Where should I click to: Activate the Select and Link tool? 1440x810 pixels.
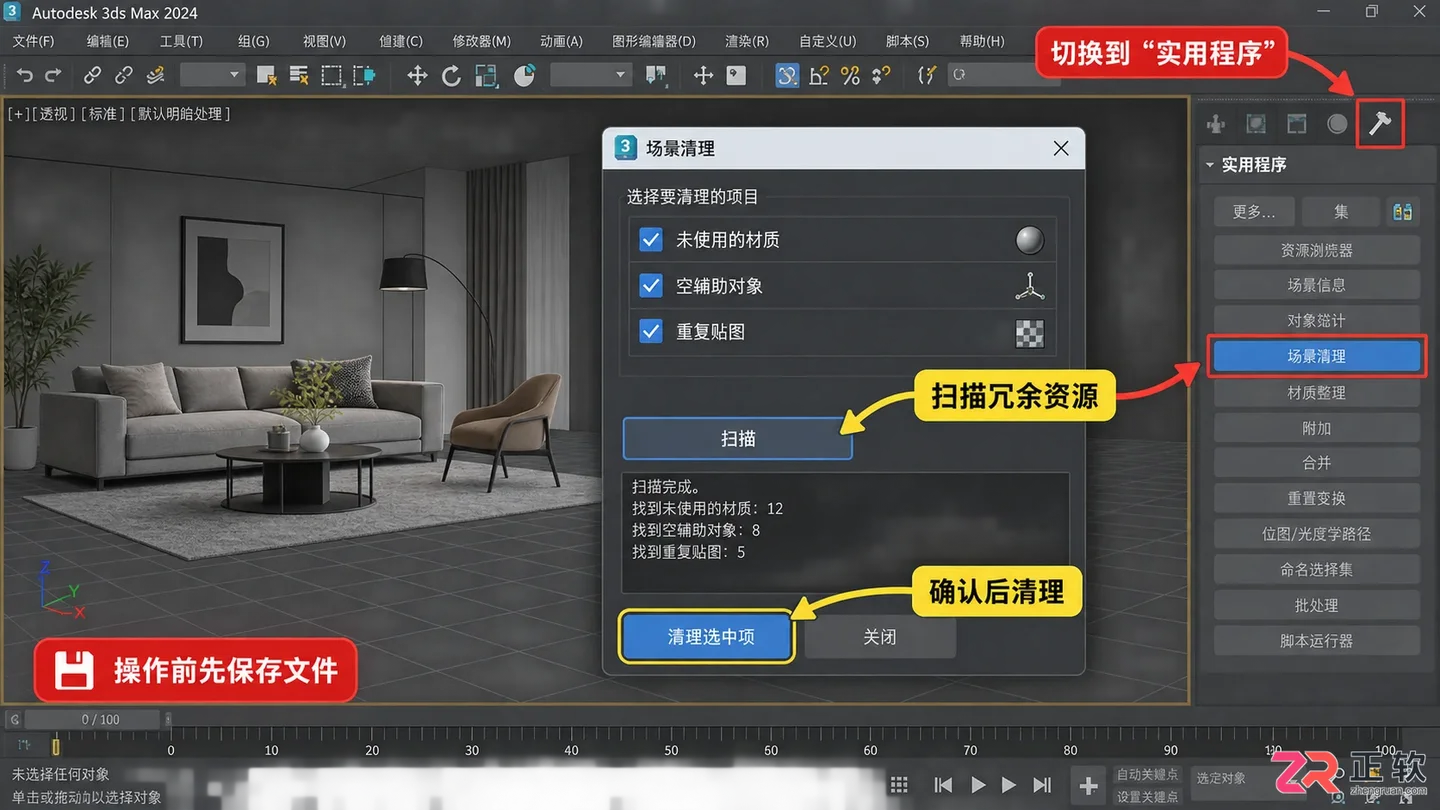(92, 75)
